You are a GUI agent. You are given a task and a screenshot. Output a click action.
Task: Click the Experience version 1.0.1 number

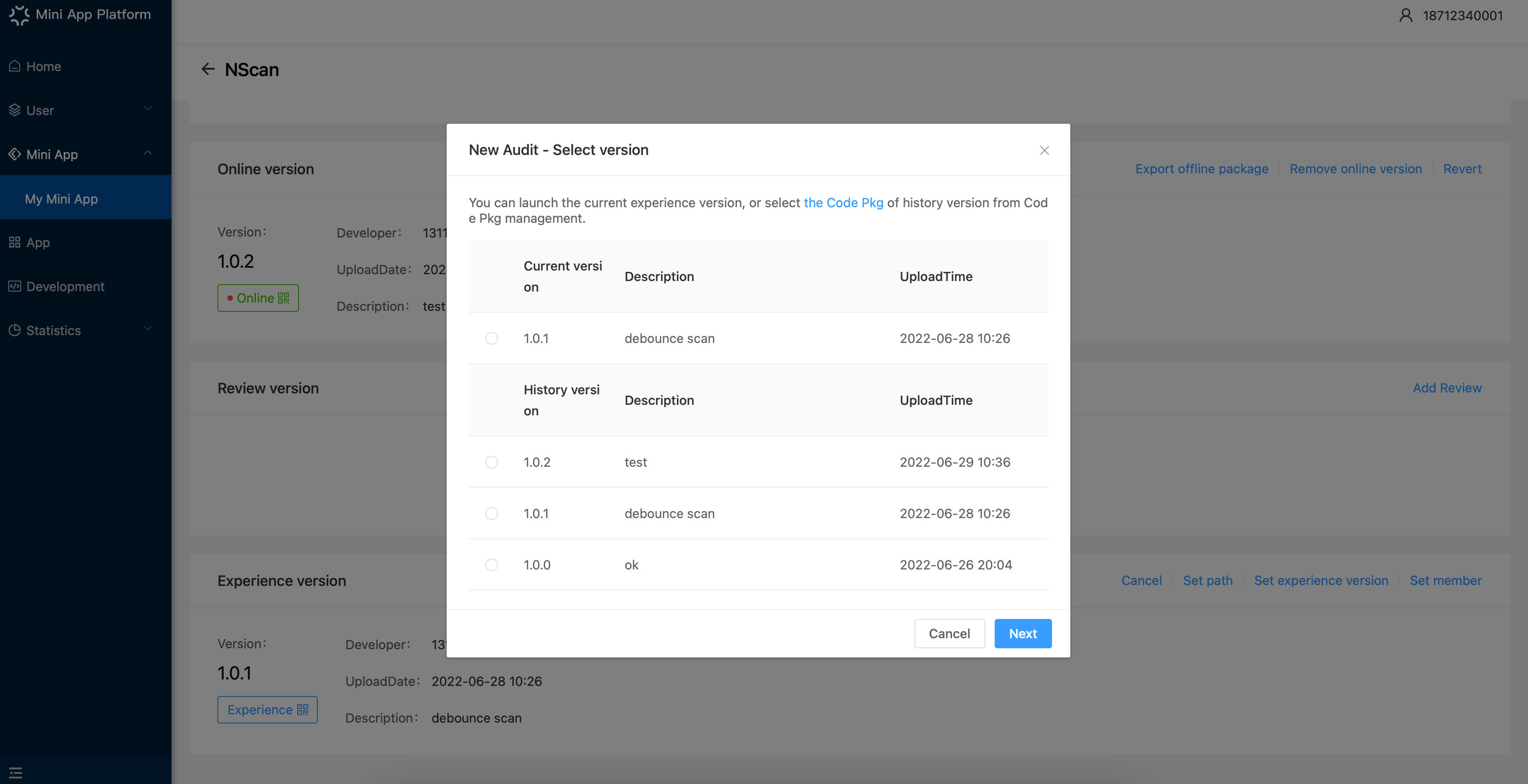[234, 673]
